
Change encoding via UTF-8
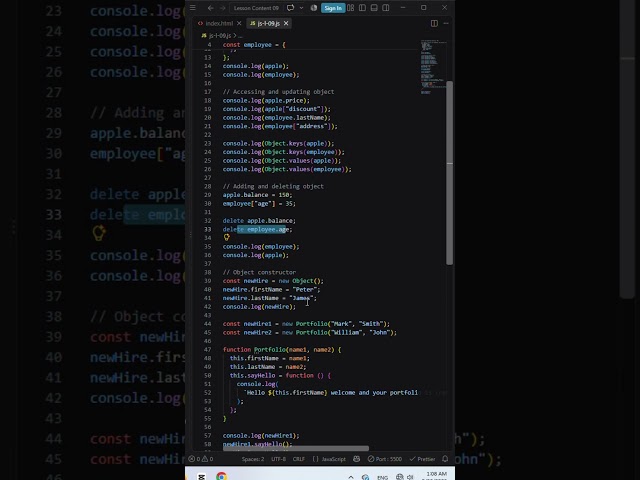click(278, 459)
